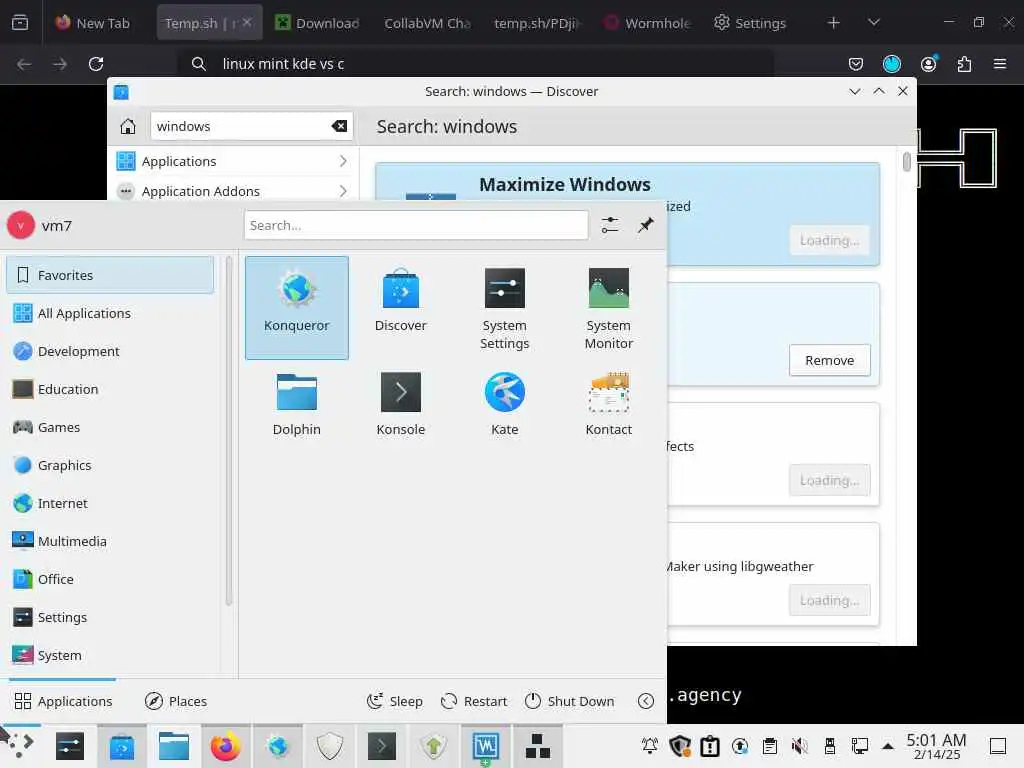Pin the application launcher open
Viewport: 1024px width, 768px height.
645,225
